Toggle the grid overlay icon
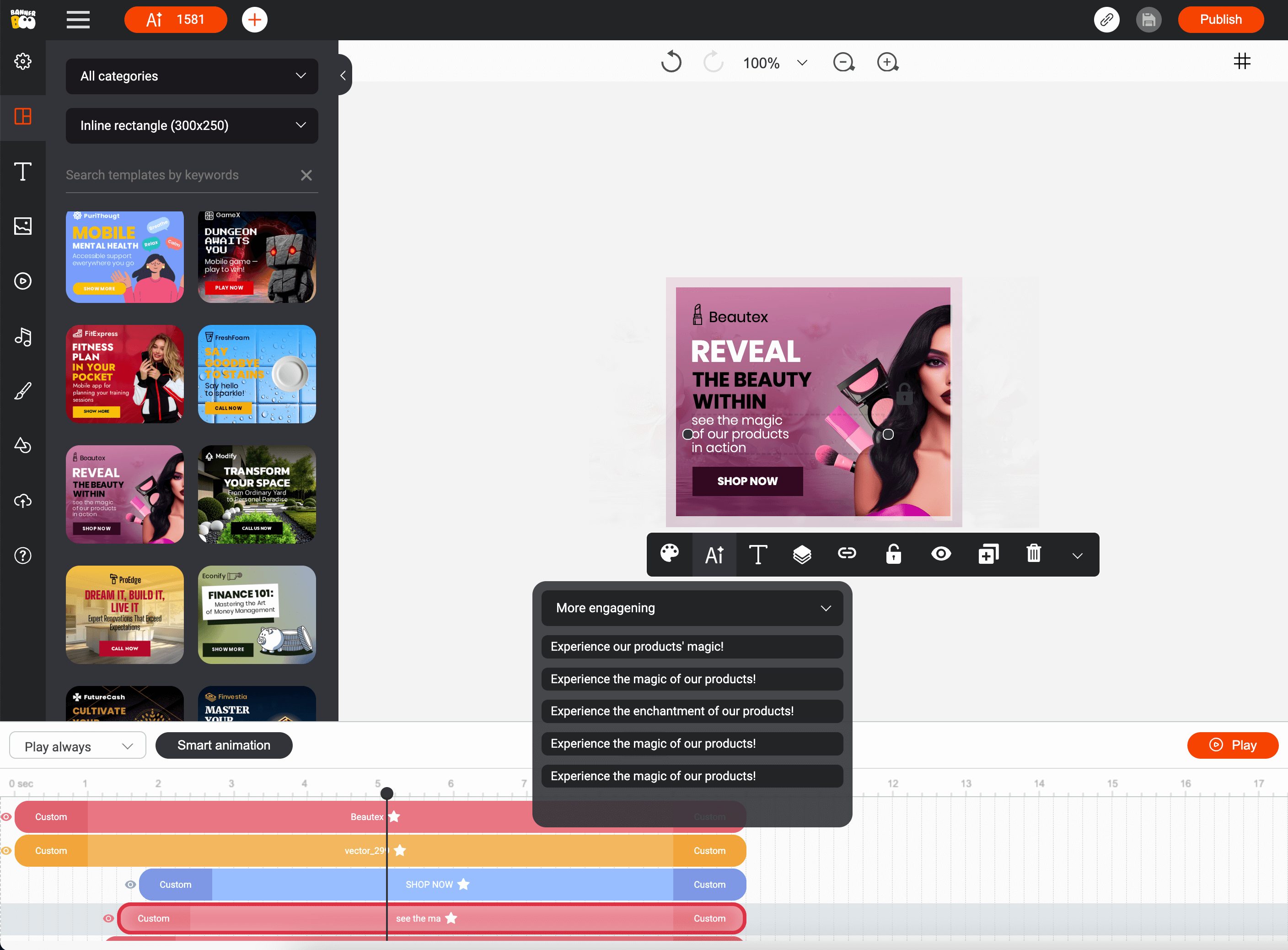Viewport: 1288px width, 950px height. click(1241, 61)
